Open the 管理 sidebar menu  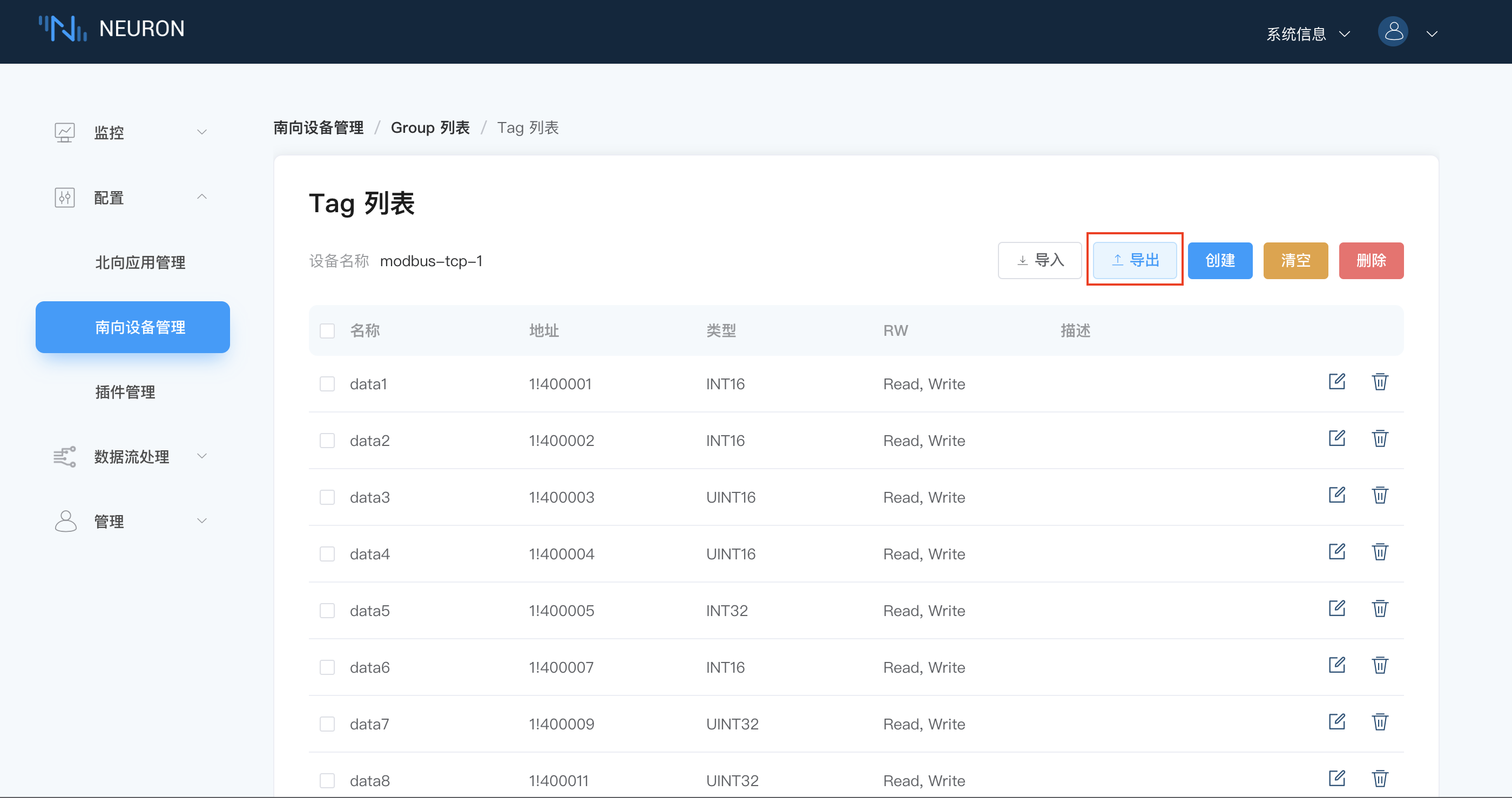coord(133,521)
